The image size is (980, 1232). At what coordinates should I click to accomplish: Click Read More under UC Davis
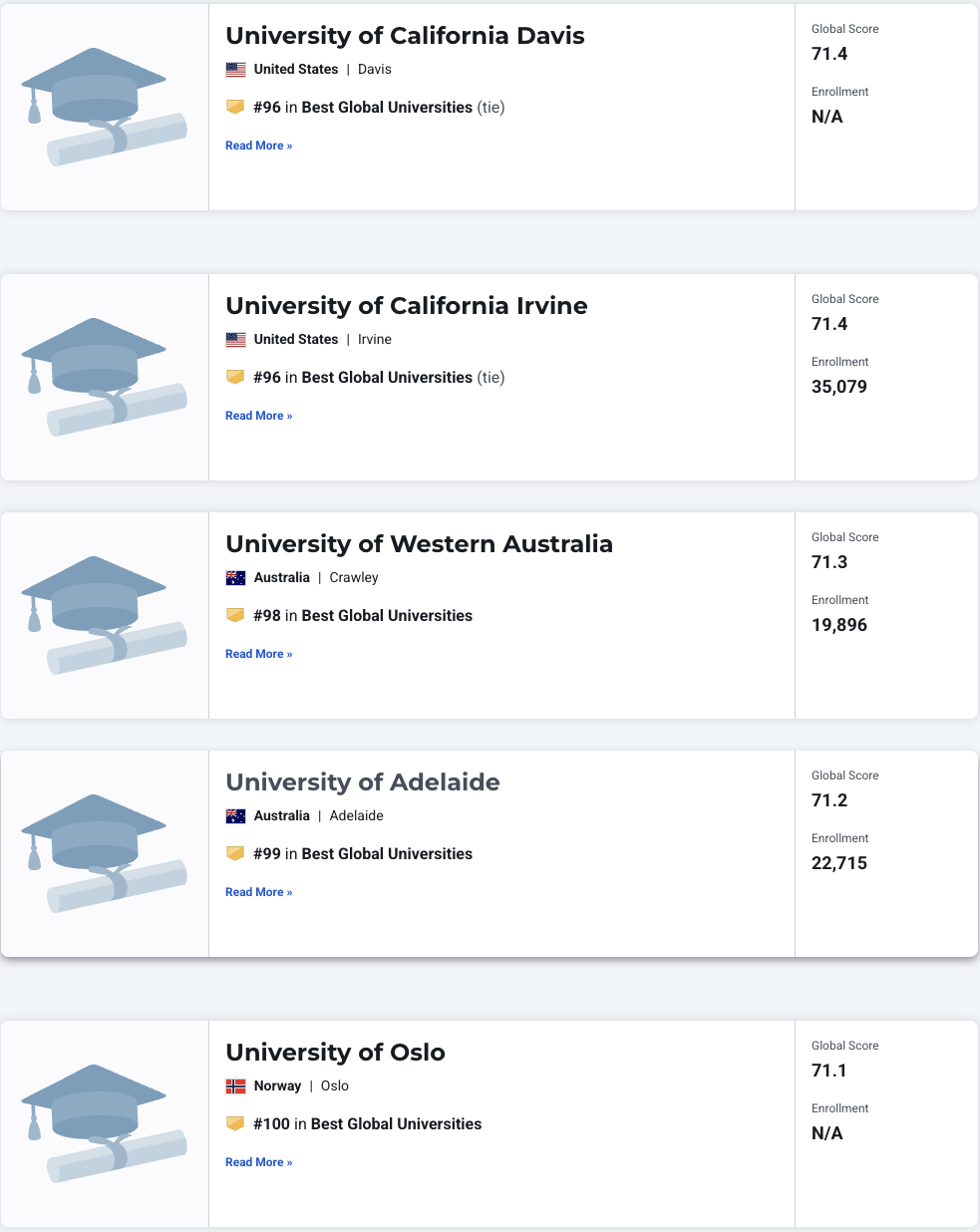pyautogui.click(x=258, y=146)
